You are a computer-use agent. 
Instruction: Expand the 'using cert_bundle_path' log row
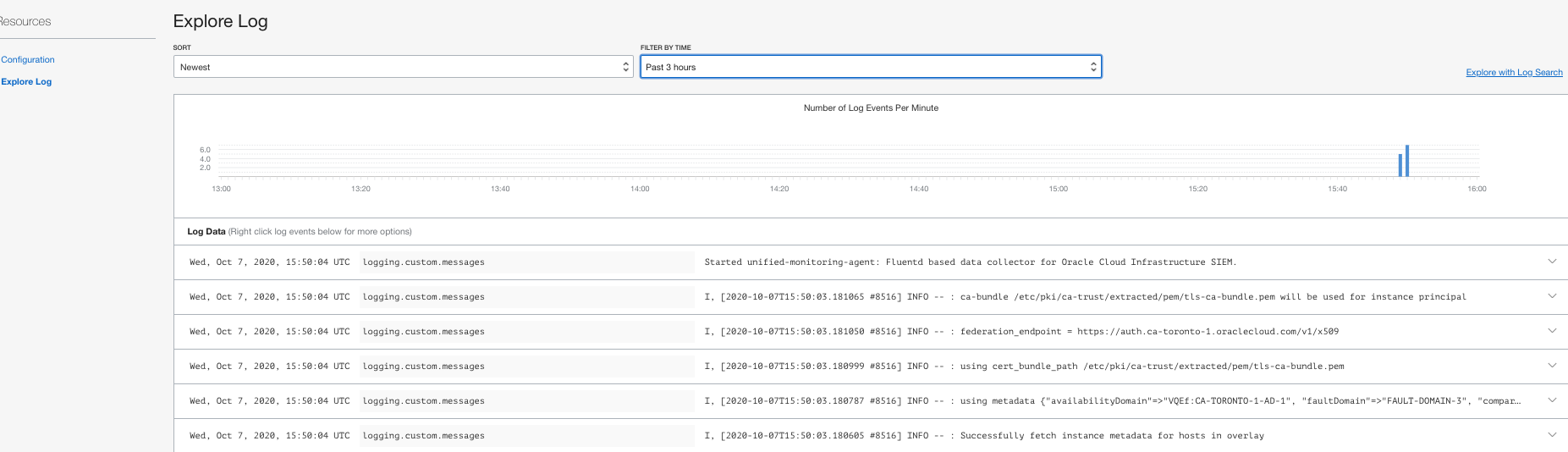(1552, 366)
